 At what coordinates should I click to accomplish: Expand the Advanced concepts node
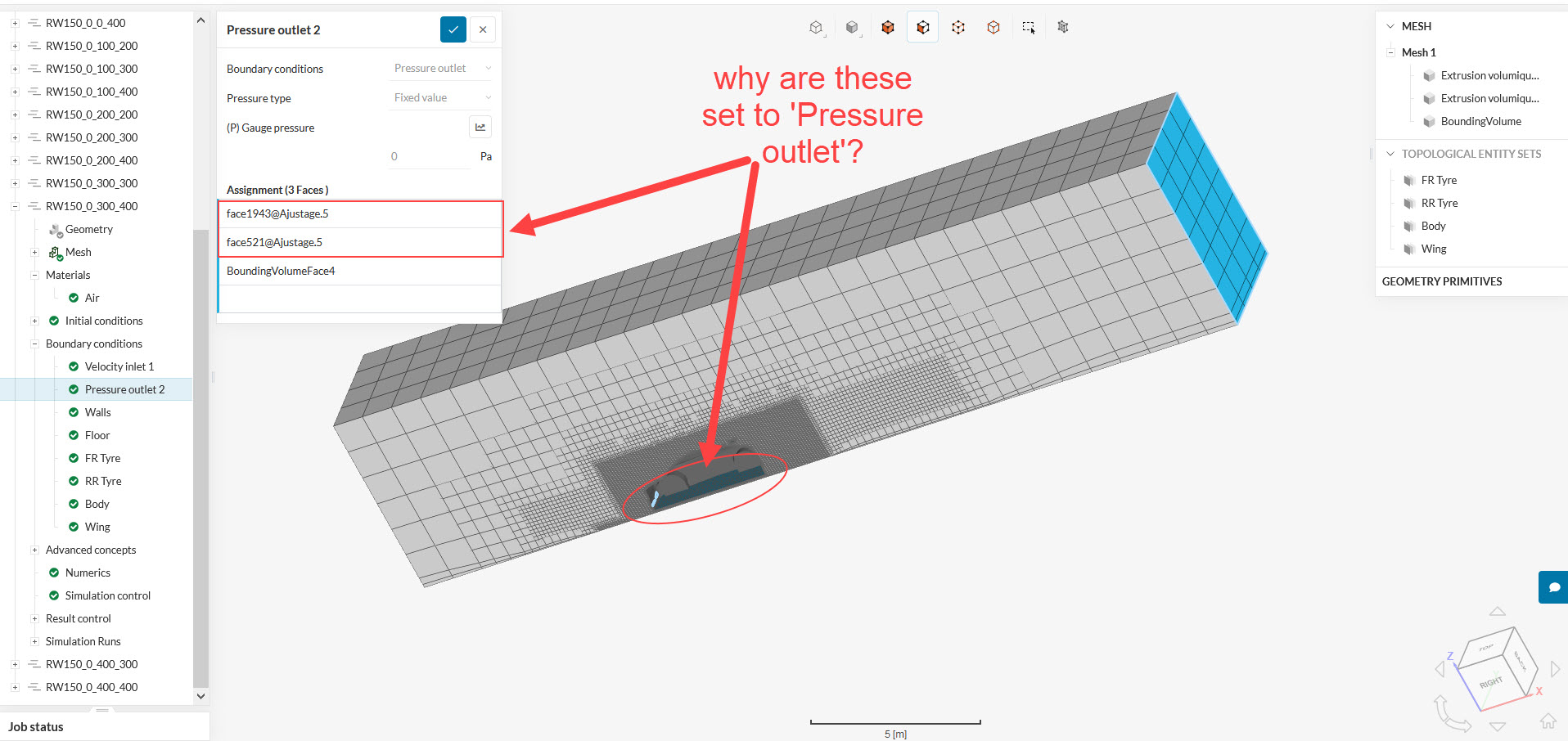(34, 550)
